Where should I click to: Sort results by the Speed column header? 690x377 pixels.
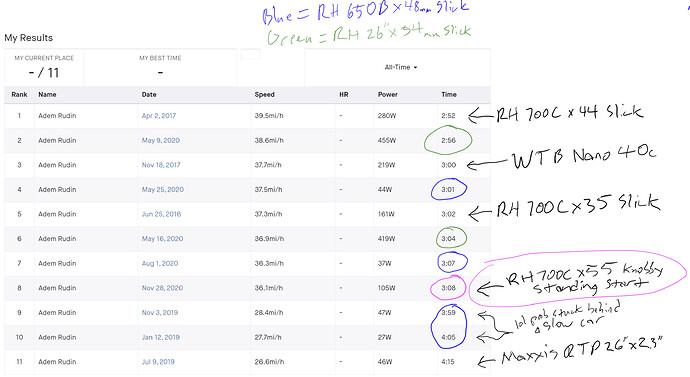coord(264,95)
